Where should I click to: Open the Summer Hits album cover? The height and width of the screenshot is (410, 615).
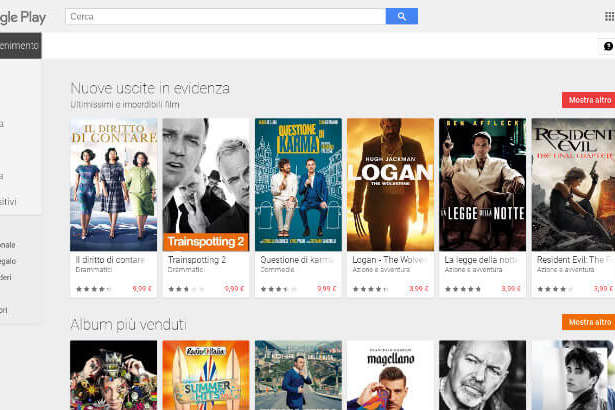click(206, 375)
